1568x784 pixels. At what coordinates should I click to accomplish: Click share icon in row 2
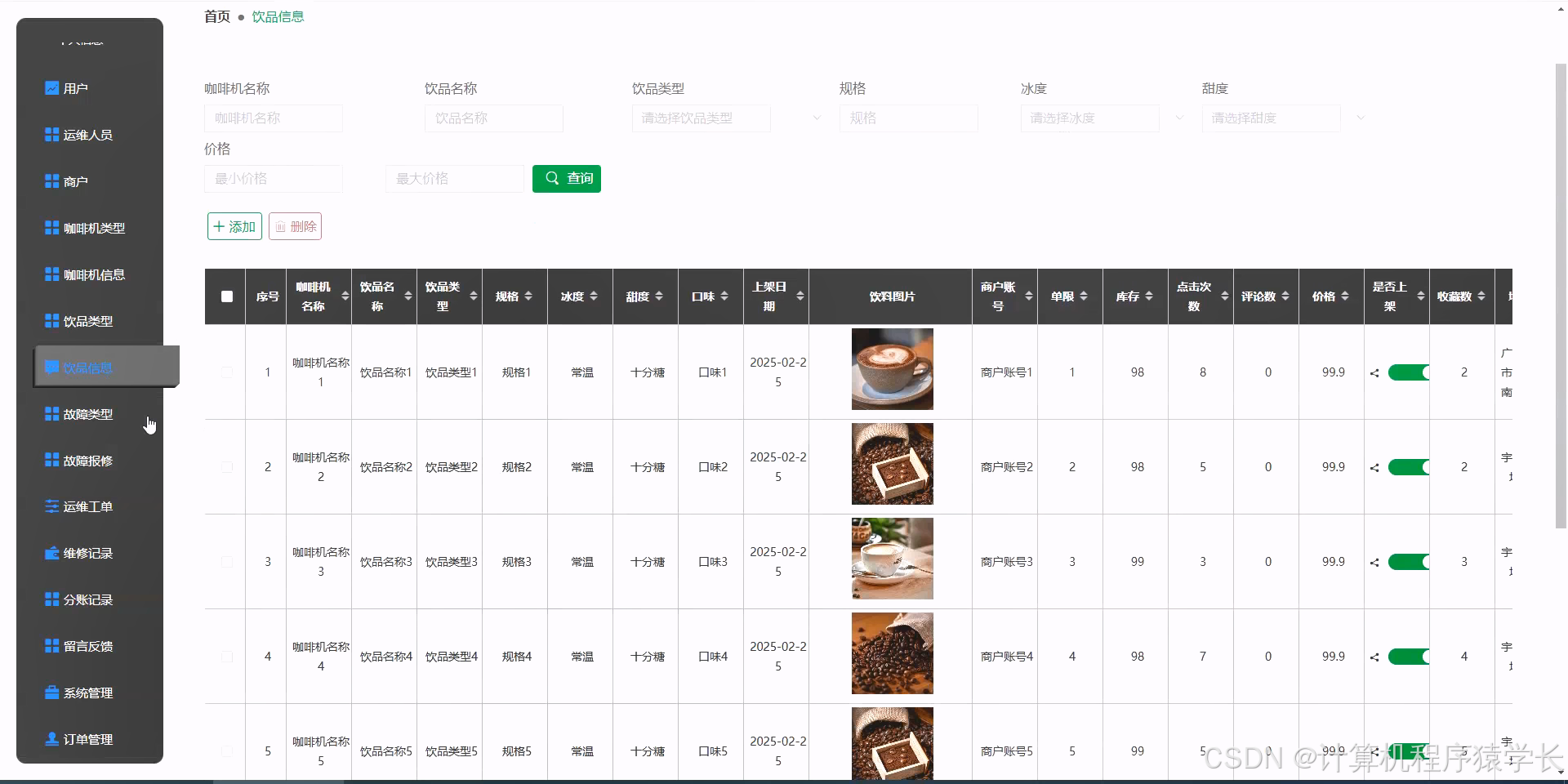(1374, 467)
